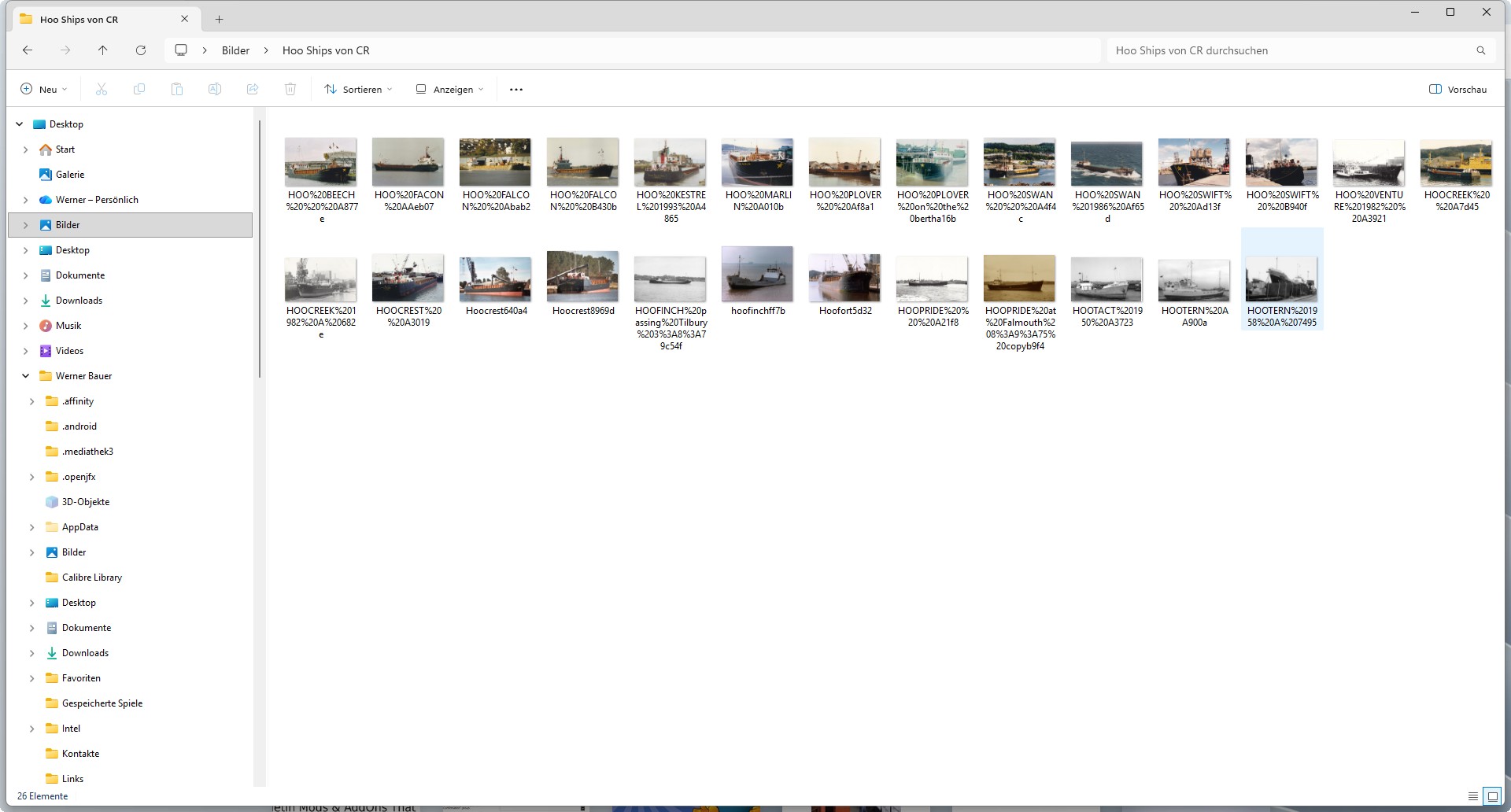The image size is (1511, 812).
Task: Refresh the current folder view
Action: point(141,50)
